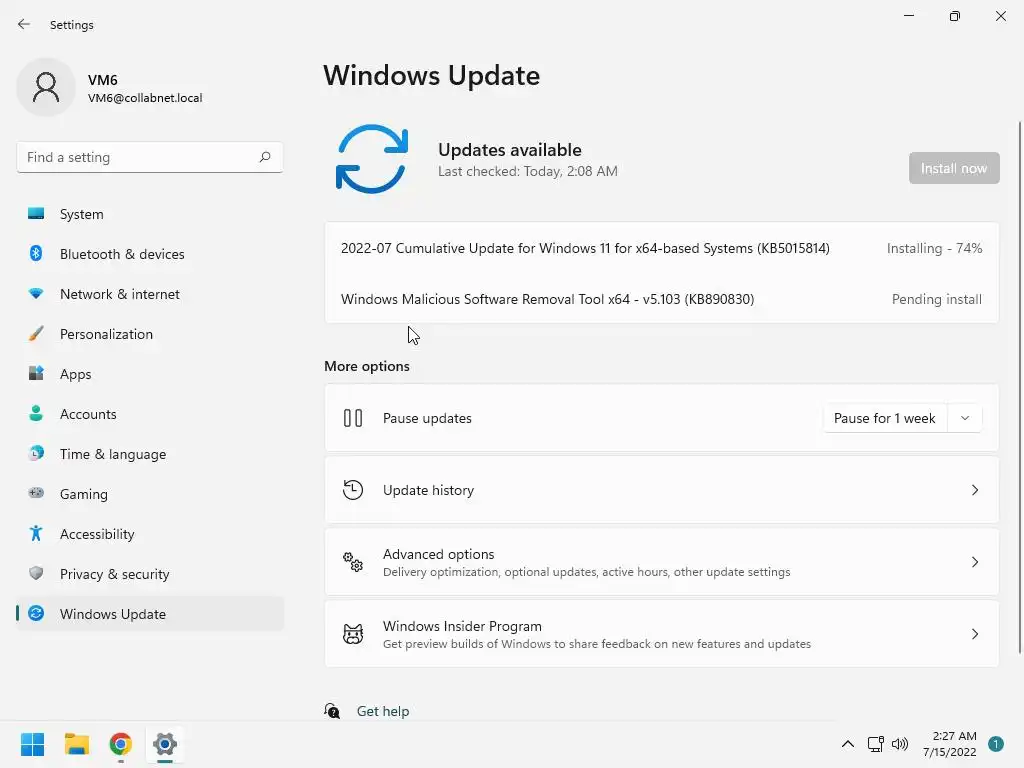Screen dimensions: 1024x768
Task: Open Advanced options page
Action: pos(662,562)
